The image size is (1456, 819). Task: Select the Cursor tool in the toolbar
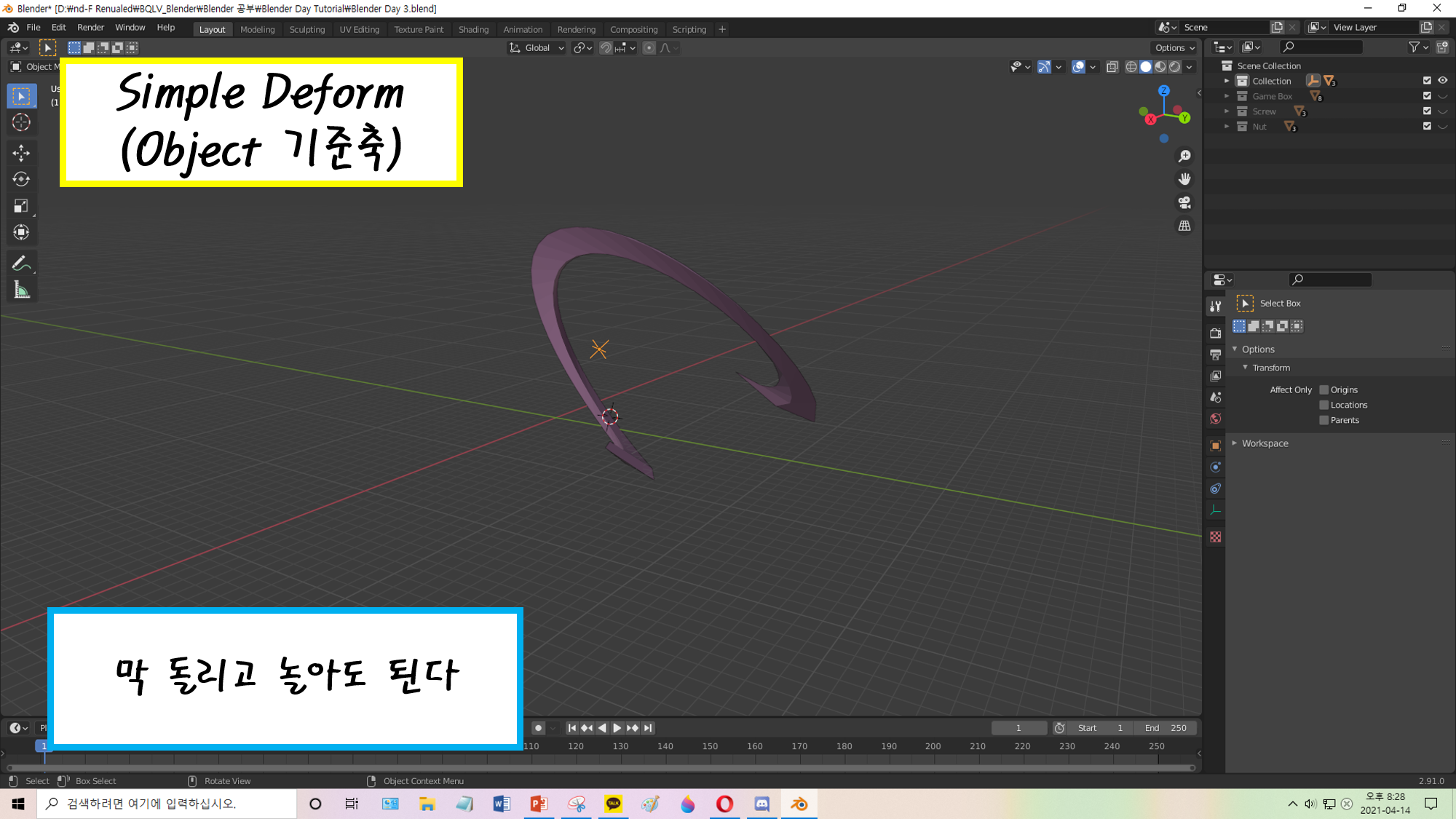tap(21, 122)
